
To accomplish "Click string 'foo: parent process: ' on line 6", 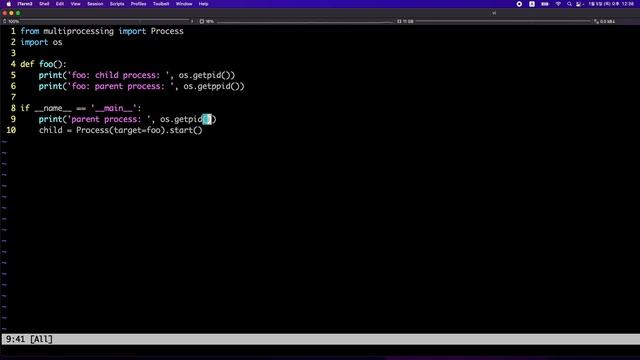I will click(x=120, y=87).
